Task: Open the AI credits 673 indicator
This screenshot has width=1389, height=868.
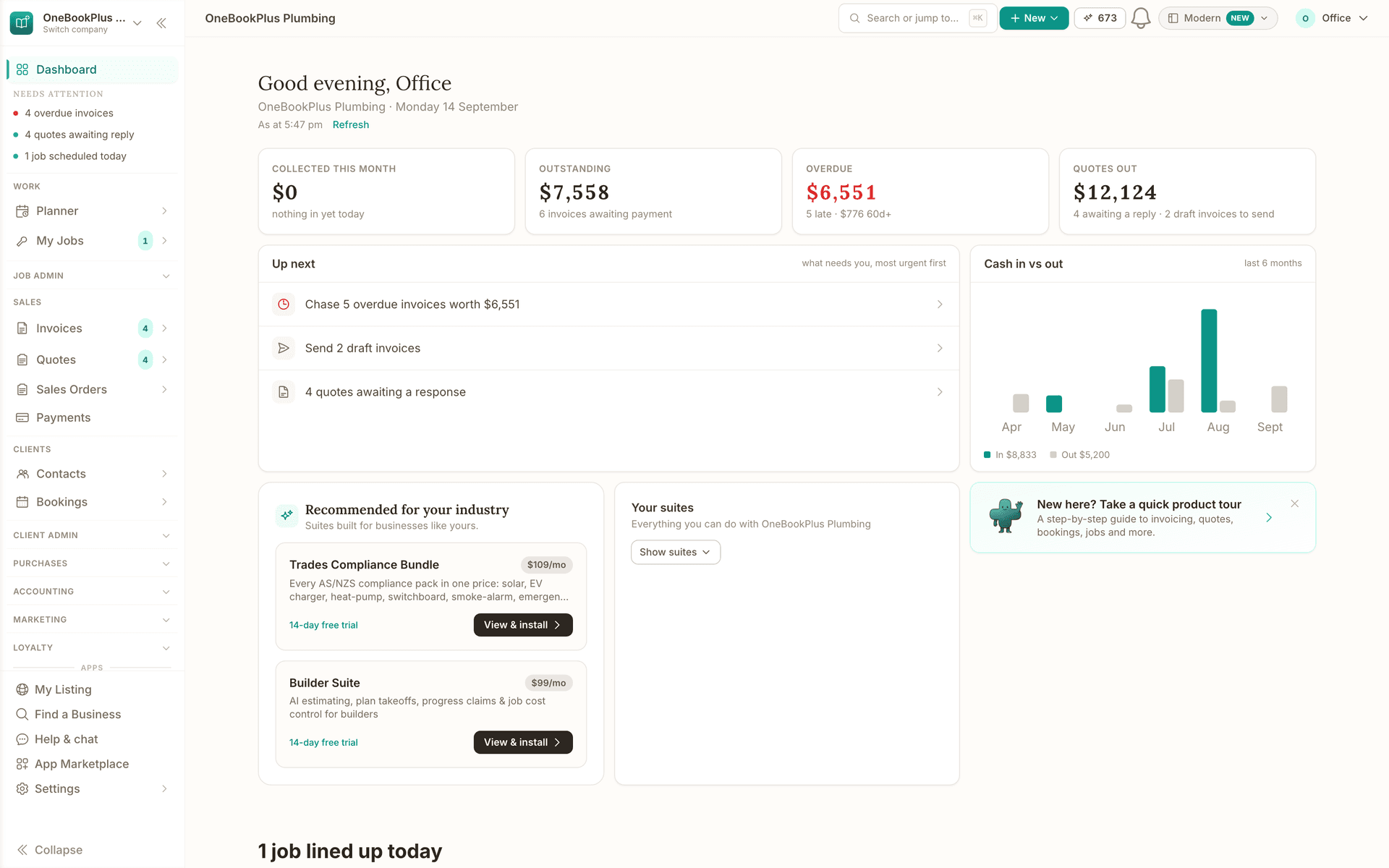Action: pyautogui.click(x=1100, y=18)
